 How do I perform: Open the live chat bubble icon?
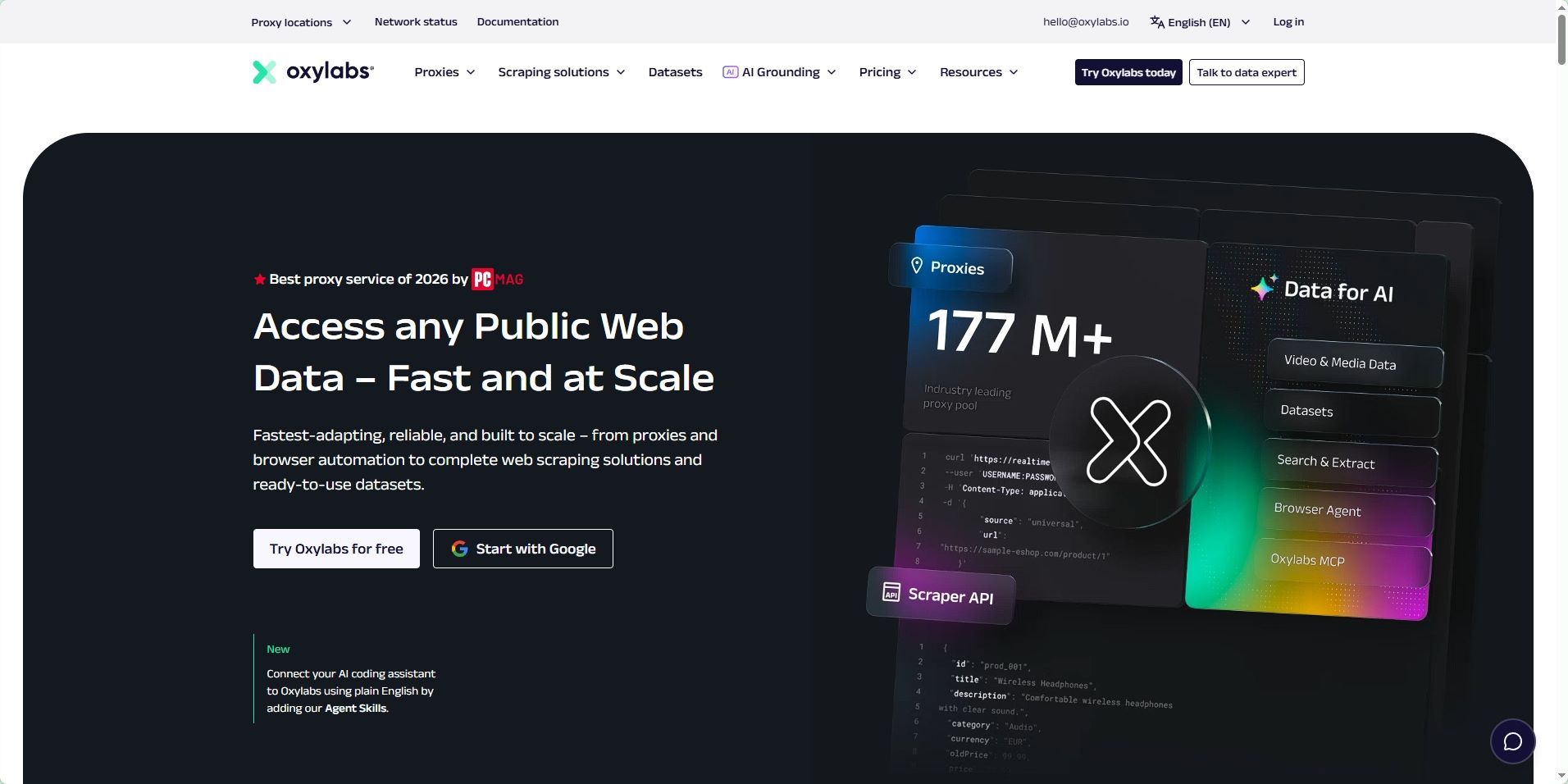(x=1512, y=741)
